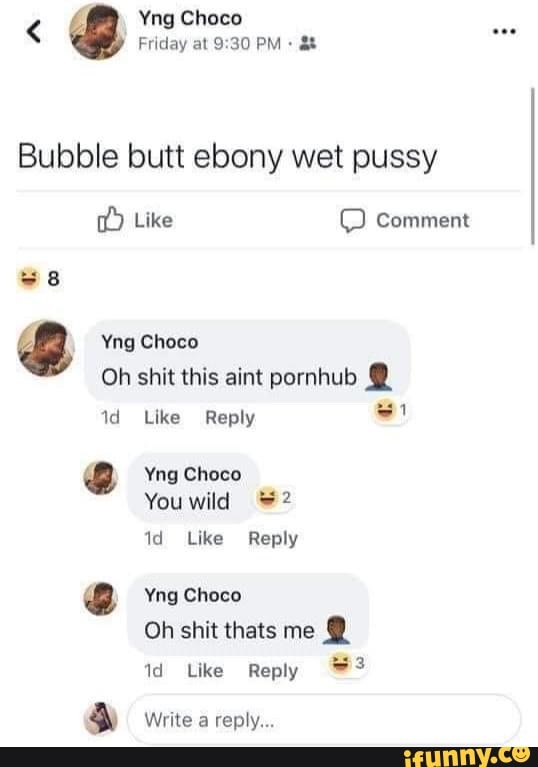Open the friends audience icon beside the timestamp
The image size is (538, 767).
[x=308, y=44]
